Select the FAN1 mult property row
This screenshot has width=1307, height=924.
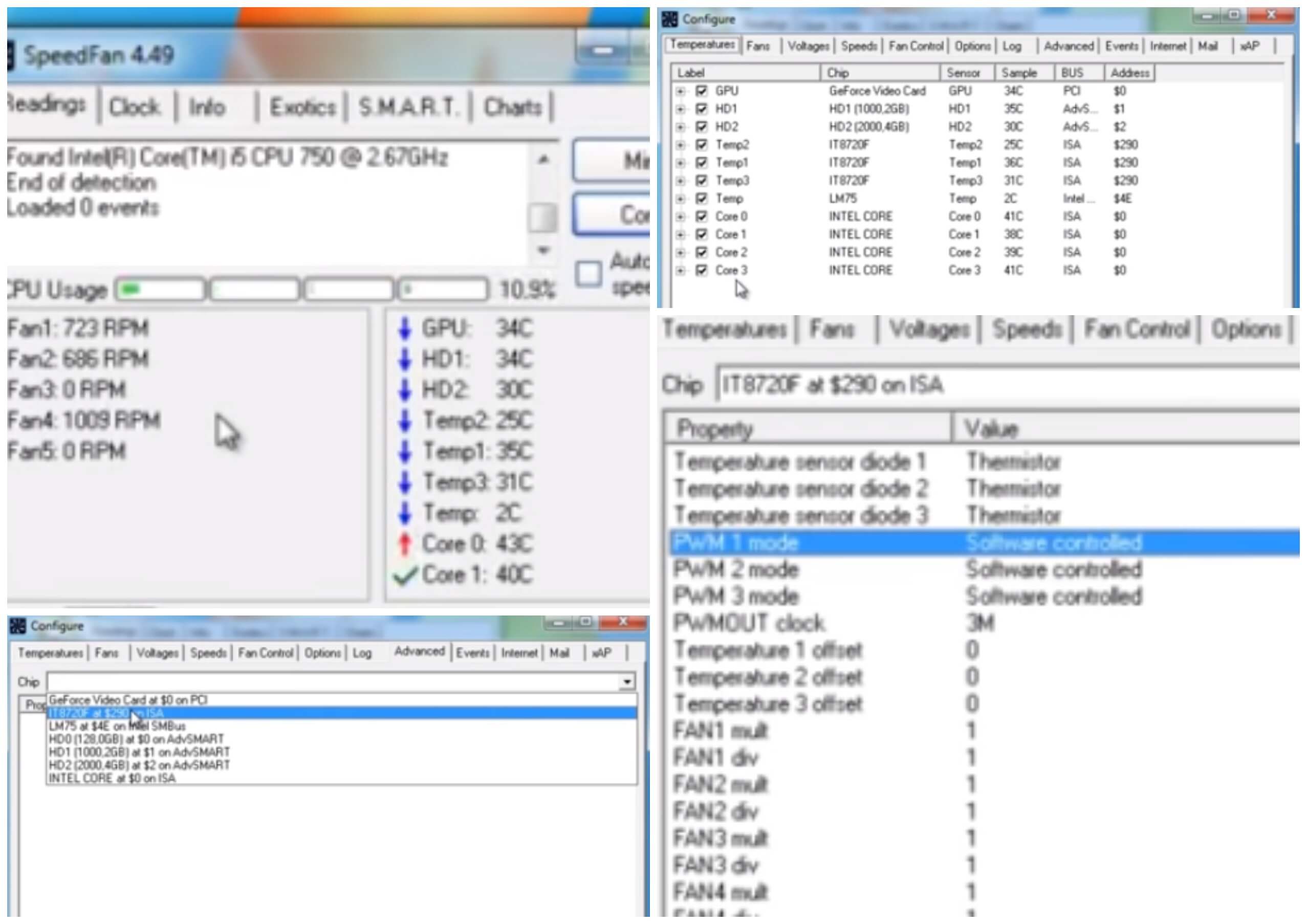click(985, 731)
